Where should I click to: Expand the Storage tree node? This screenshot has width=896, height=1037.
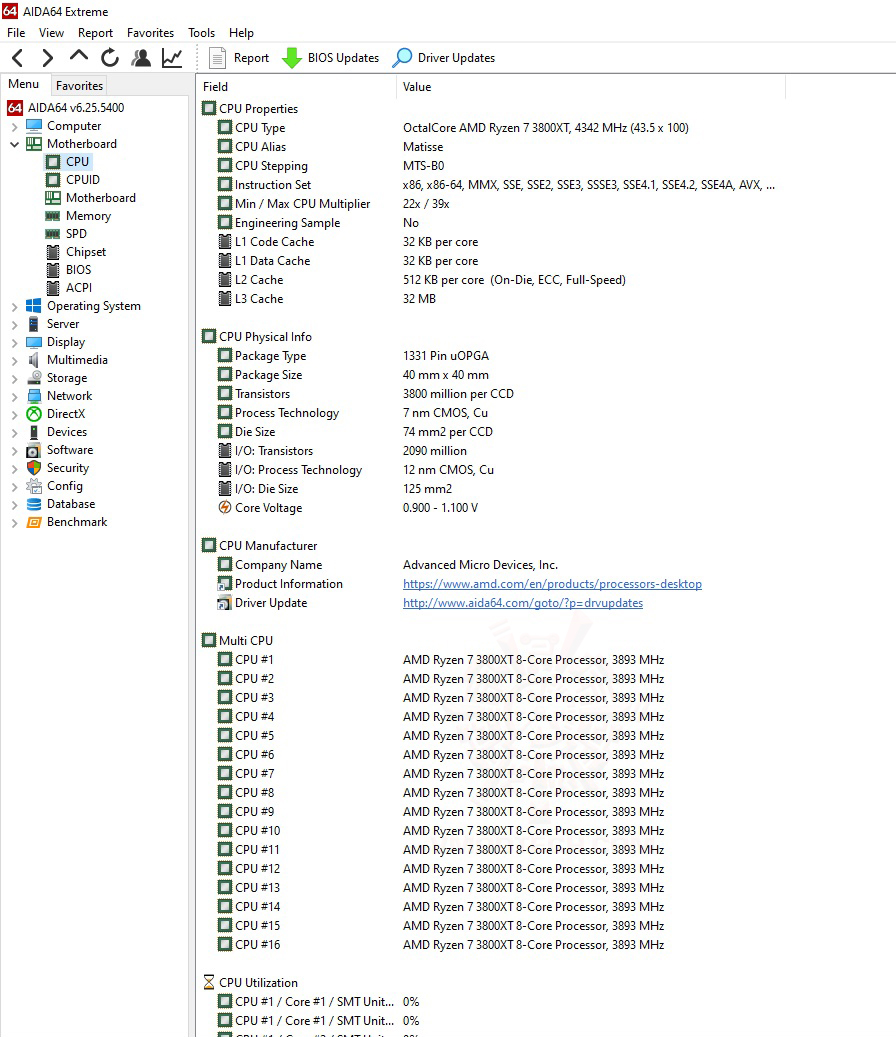(15, 378)
